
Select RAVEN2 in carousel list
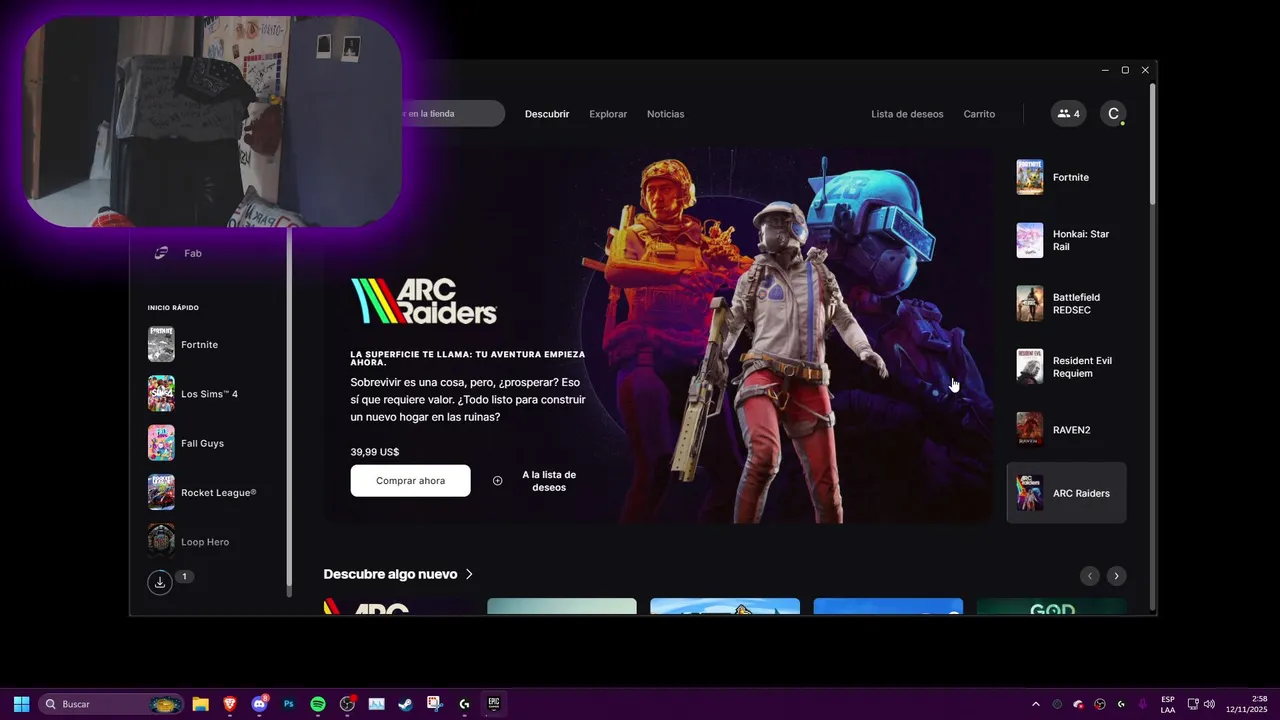tap(1066, 430)
